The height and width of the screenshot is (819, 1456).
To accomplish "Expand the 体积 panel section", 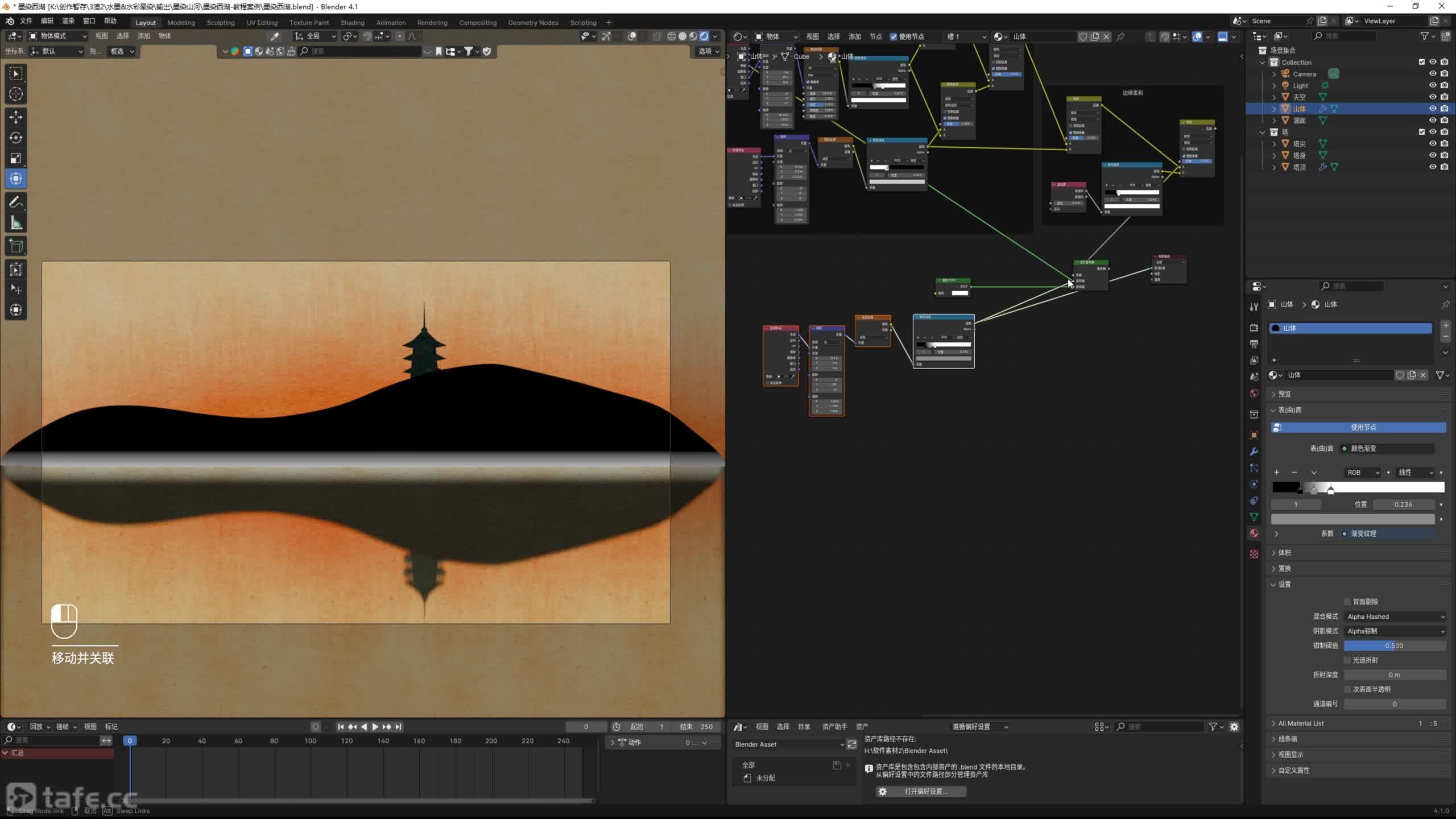I will [x=1284, y=553].
